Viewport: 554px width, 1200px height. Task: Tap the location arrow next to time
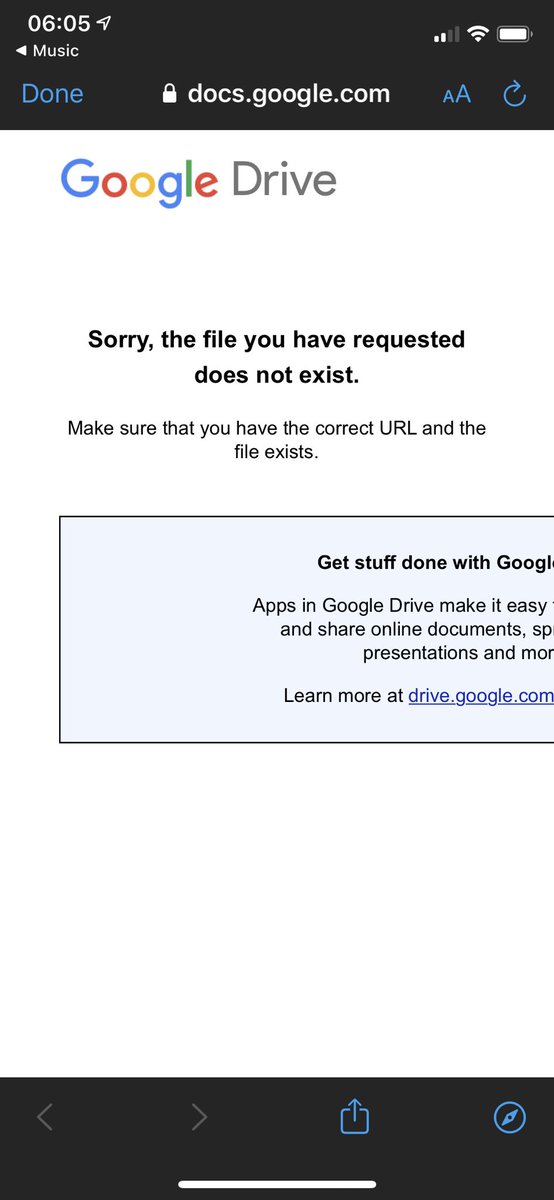tap(103, 22)
